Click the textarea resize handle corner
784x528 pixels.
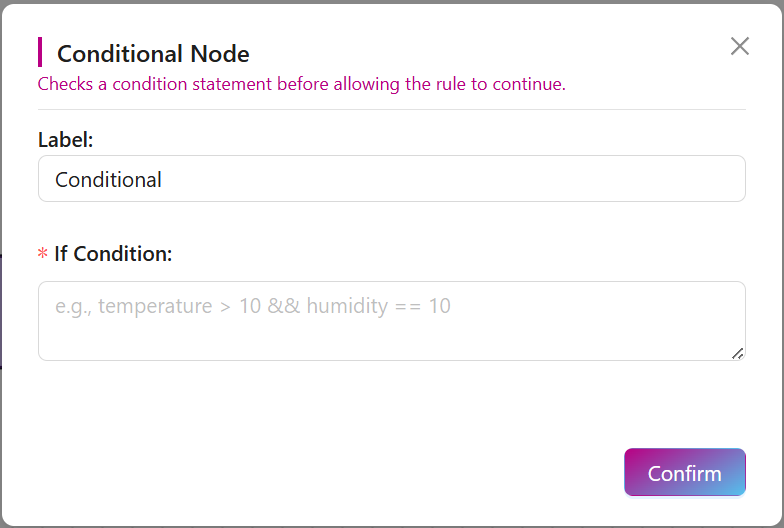[x=737, y=352]
